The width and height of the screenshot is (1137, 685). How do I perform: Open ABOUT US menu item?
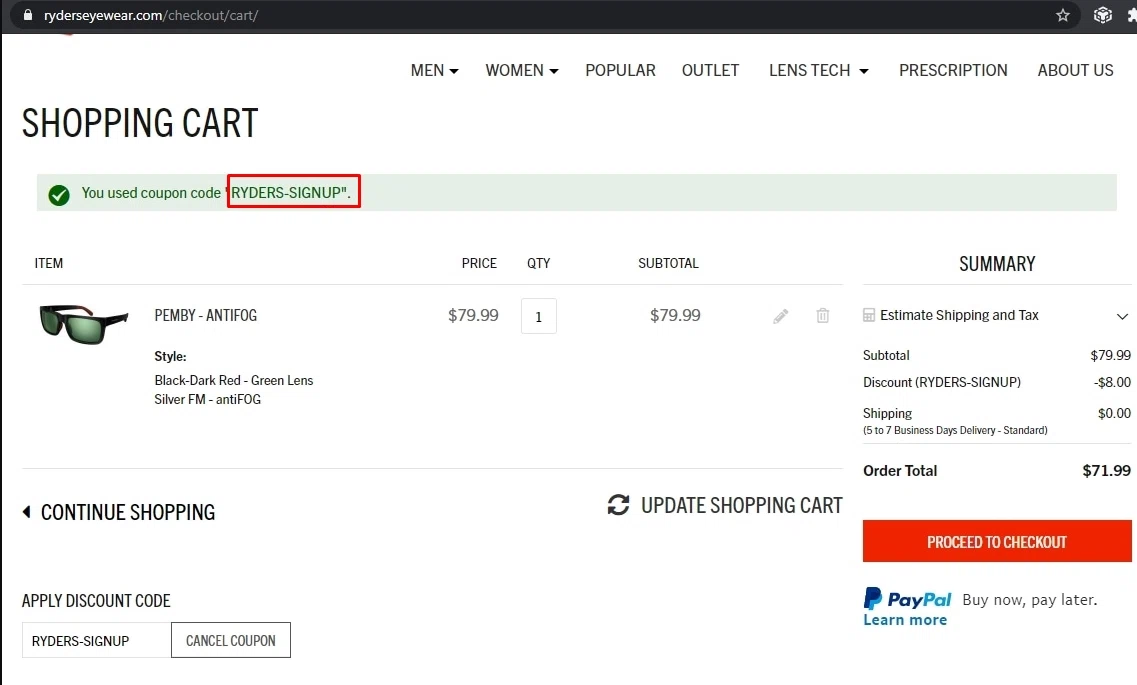[x=1075, y=70]
